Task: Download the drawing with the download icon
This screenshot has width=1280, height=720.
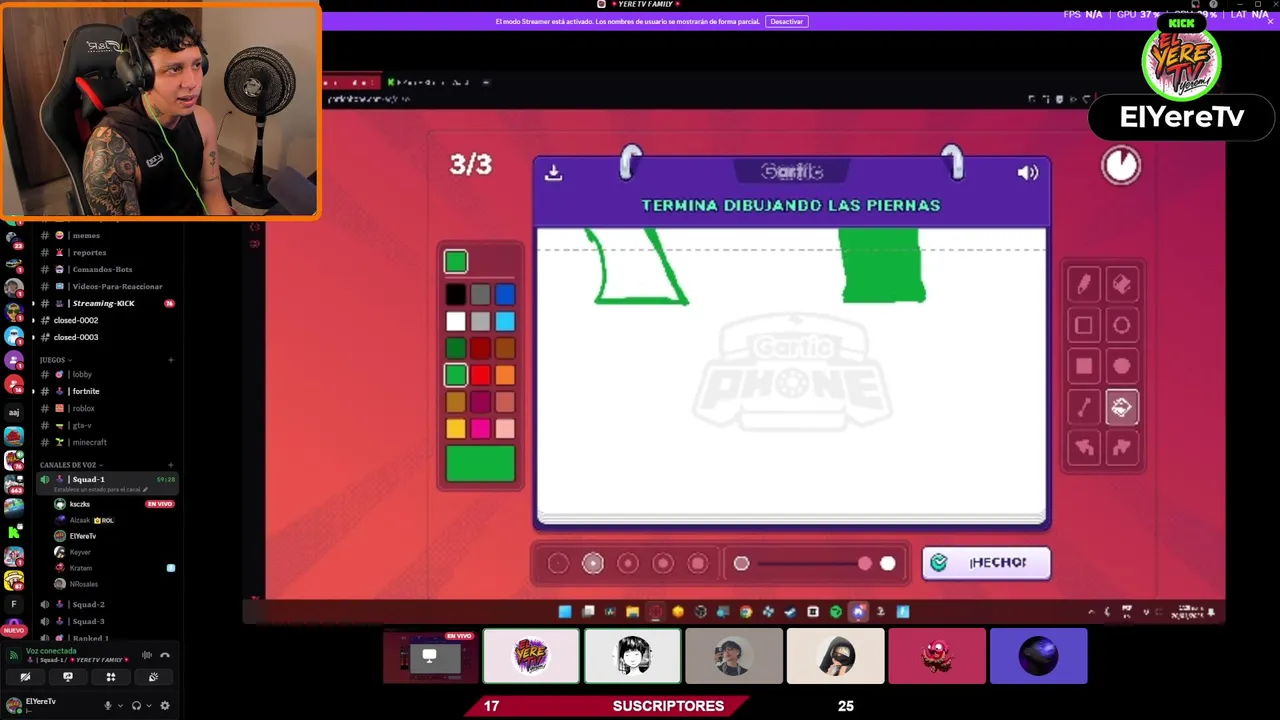Action: (553, 173)
